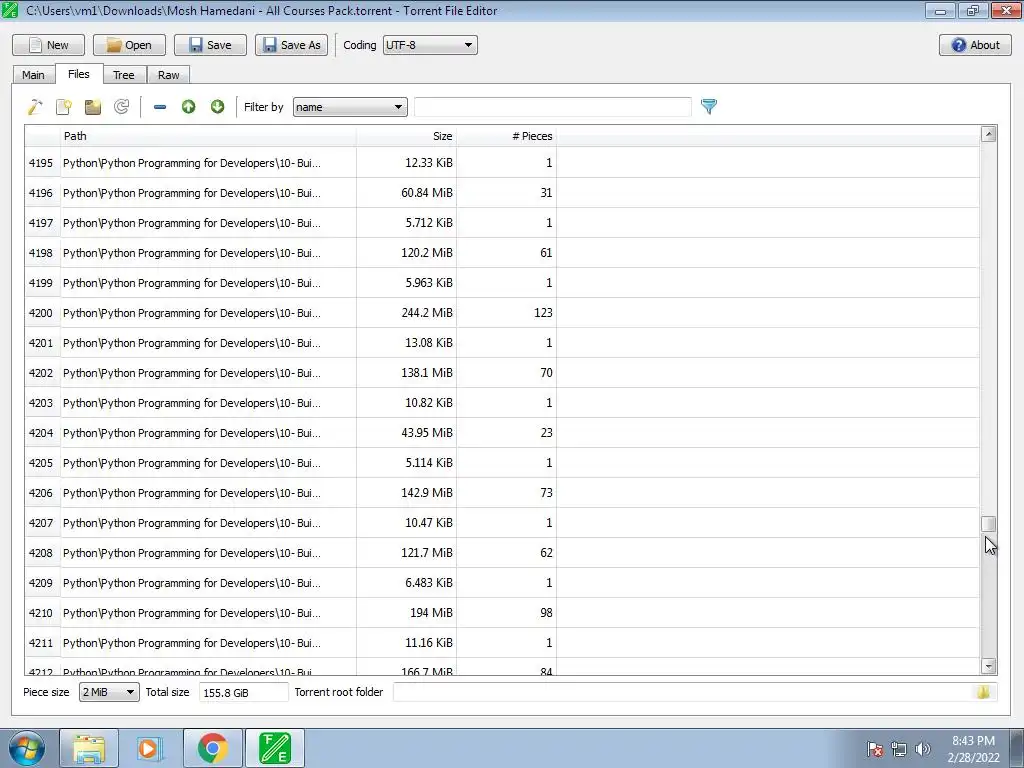Click the scrollbar up arrow

[988, 134]
